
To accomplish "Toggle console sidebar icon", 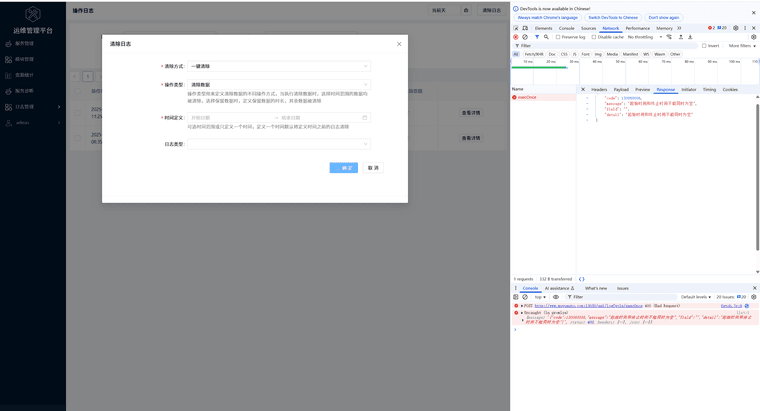I will (516, 297).
